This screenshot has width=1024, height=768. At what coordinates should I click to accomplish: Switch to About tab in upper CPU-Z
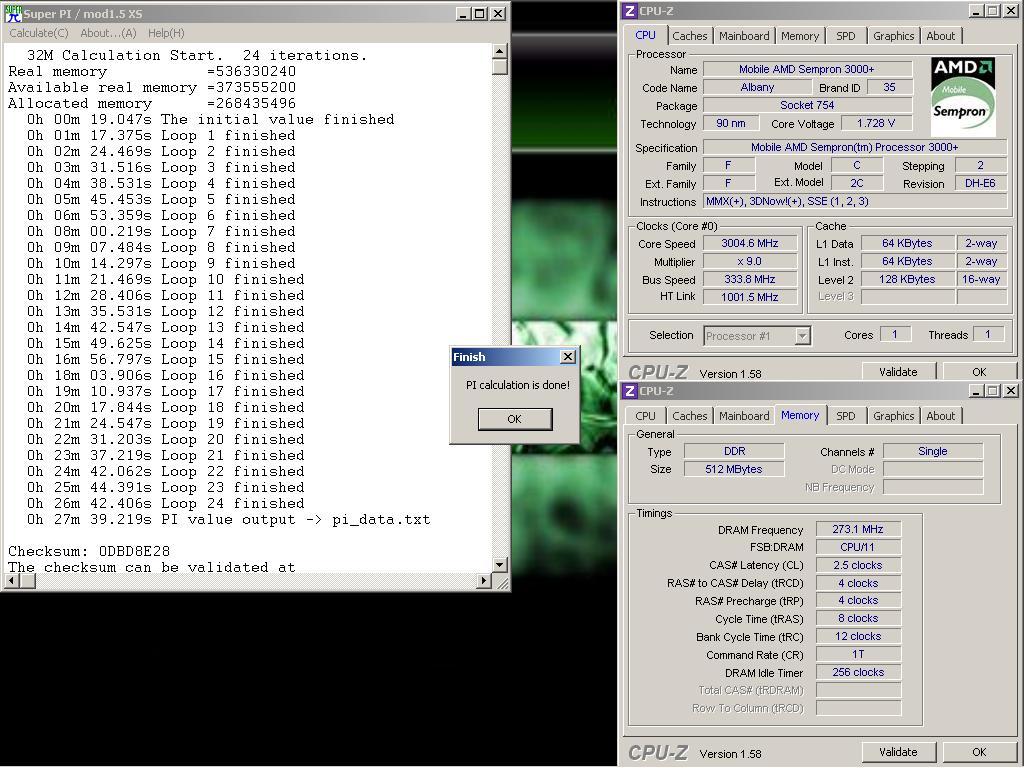tap(940, 37)
